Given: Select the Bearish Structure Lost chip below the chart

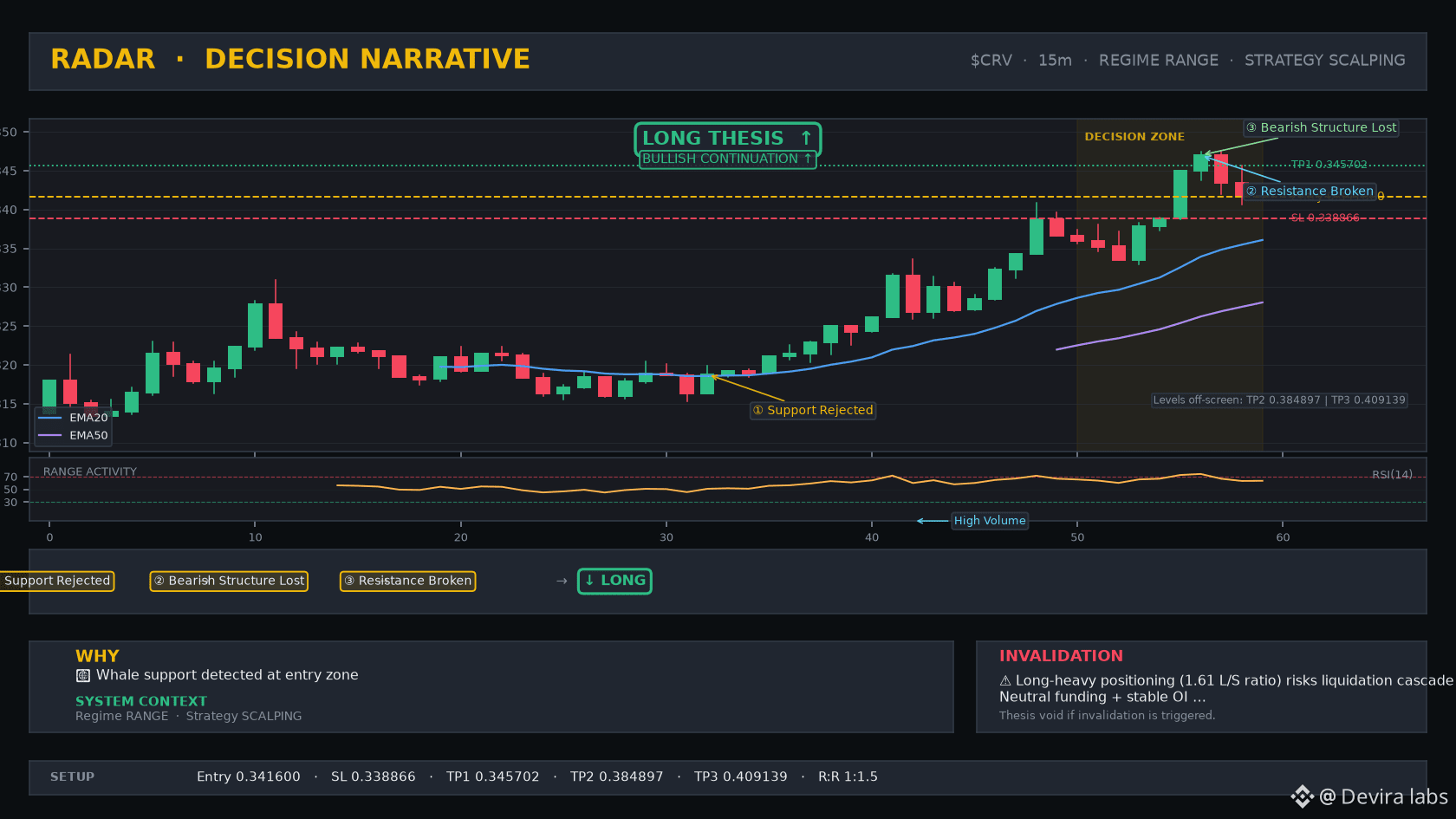Looking at the screenshot, I should (229, 581).
